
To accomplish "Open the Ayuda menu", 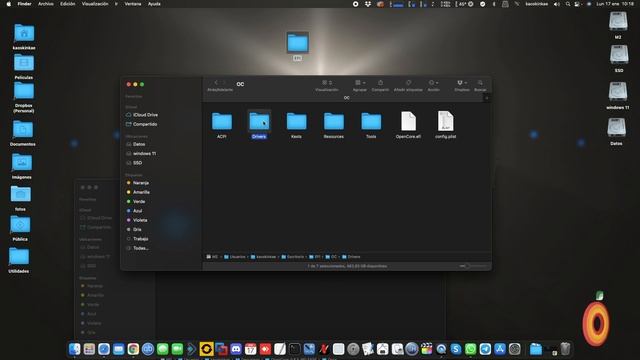I will (x=154, y=4).
